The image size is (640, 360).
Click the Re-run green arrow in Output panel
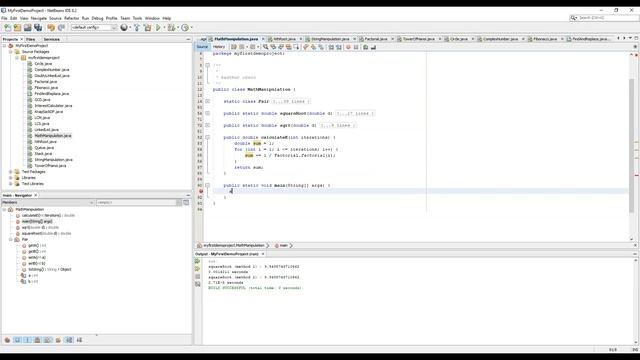198,261
